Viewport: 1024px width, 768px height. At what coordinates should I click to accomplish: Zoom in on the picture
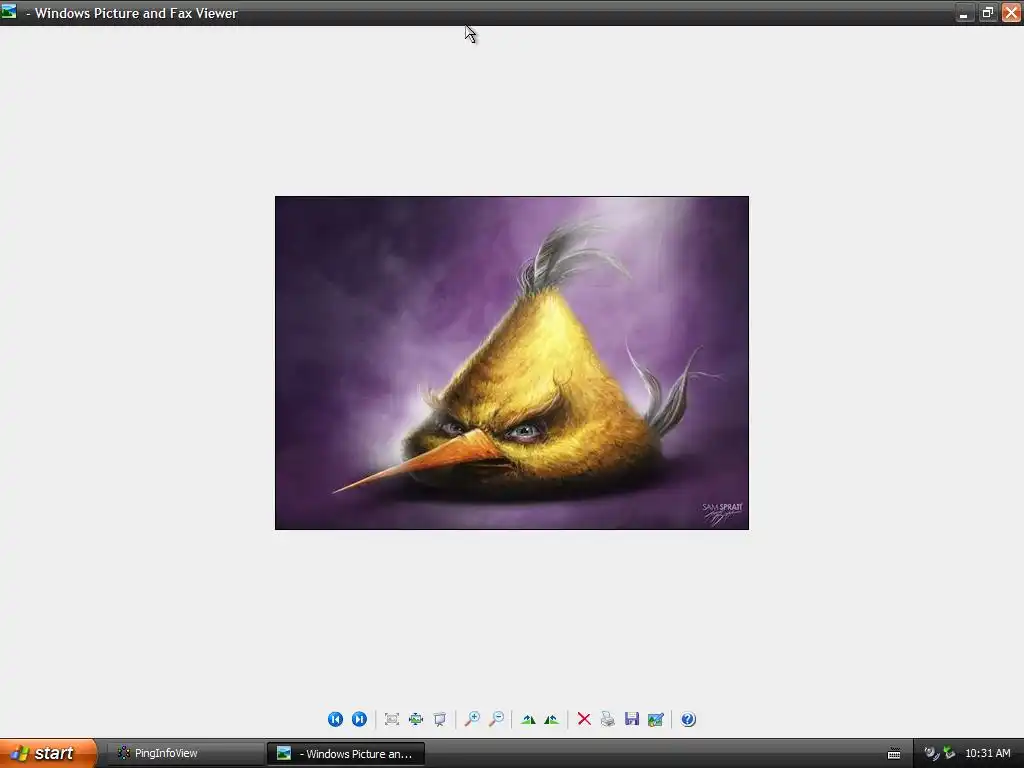tap(472, 719)
